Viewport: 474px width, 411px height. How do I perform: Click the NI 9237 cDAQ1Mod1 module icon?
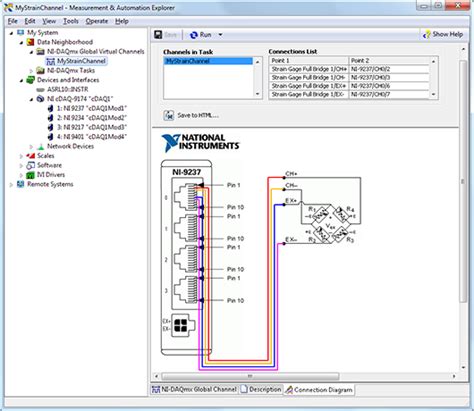tap(50, 108)
